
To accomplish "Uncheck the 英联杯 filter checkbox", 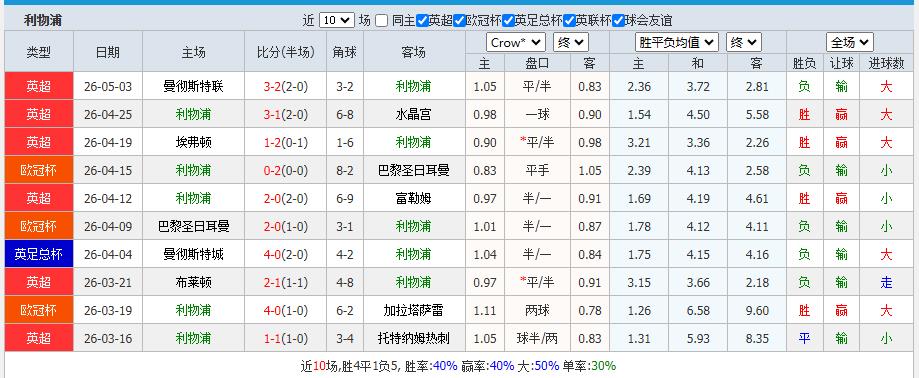I will [569, 21].
